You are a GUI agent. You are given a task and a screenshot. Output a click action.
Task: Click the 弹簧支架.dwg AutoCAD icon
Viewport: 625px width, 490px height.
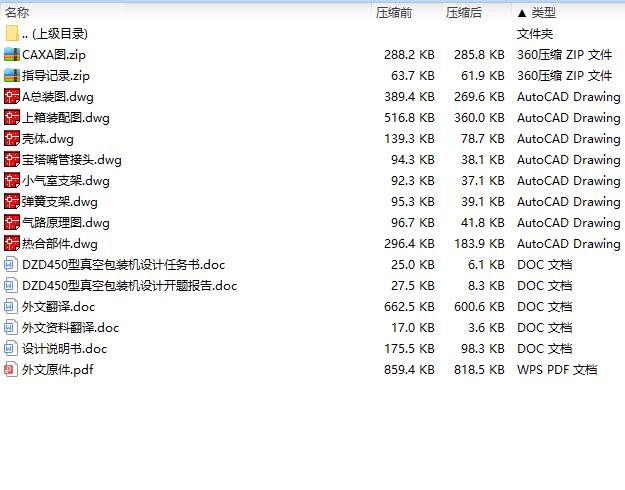coord(12,202)
